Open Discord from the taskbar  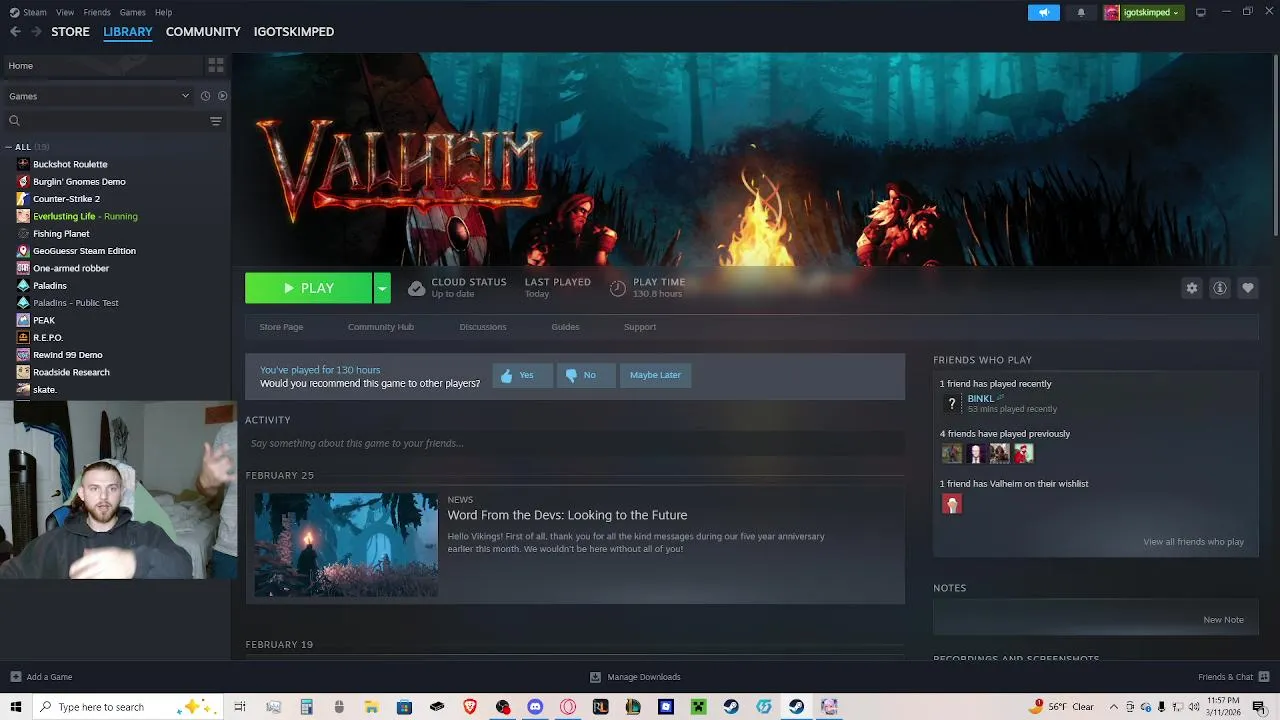[x=535, y=707]
